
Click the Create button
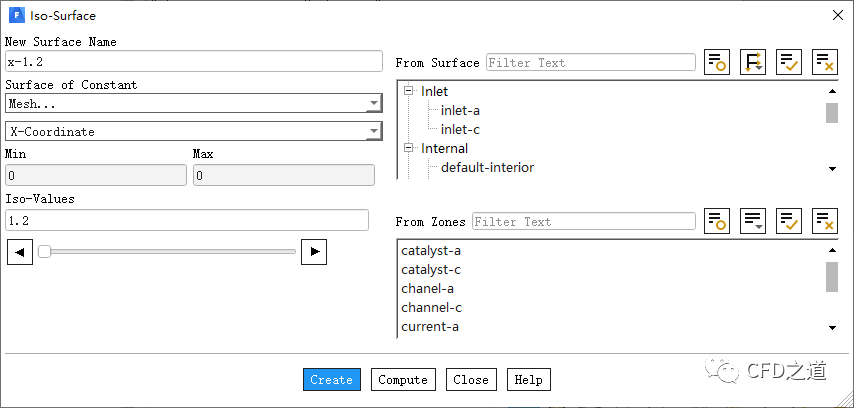[331, 380]
